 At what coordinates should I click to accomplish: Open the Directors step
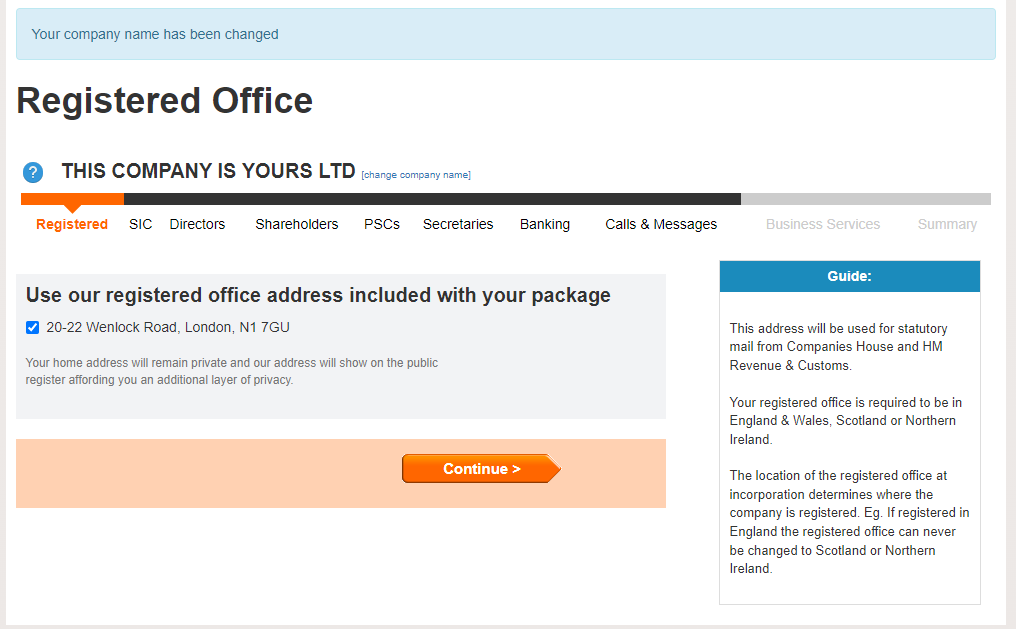[197, 224]
